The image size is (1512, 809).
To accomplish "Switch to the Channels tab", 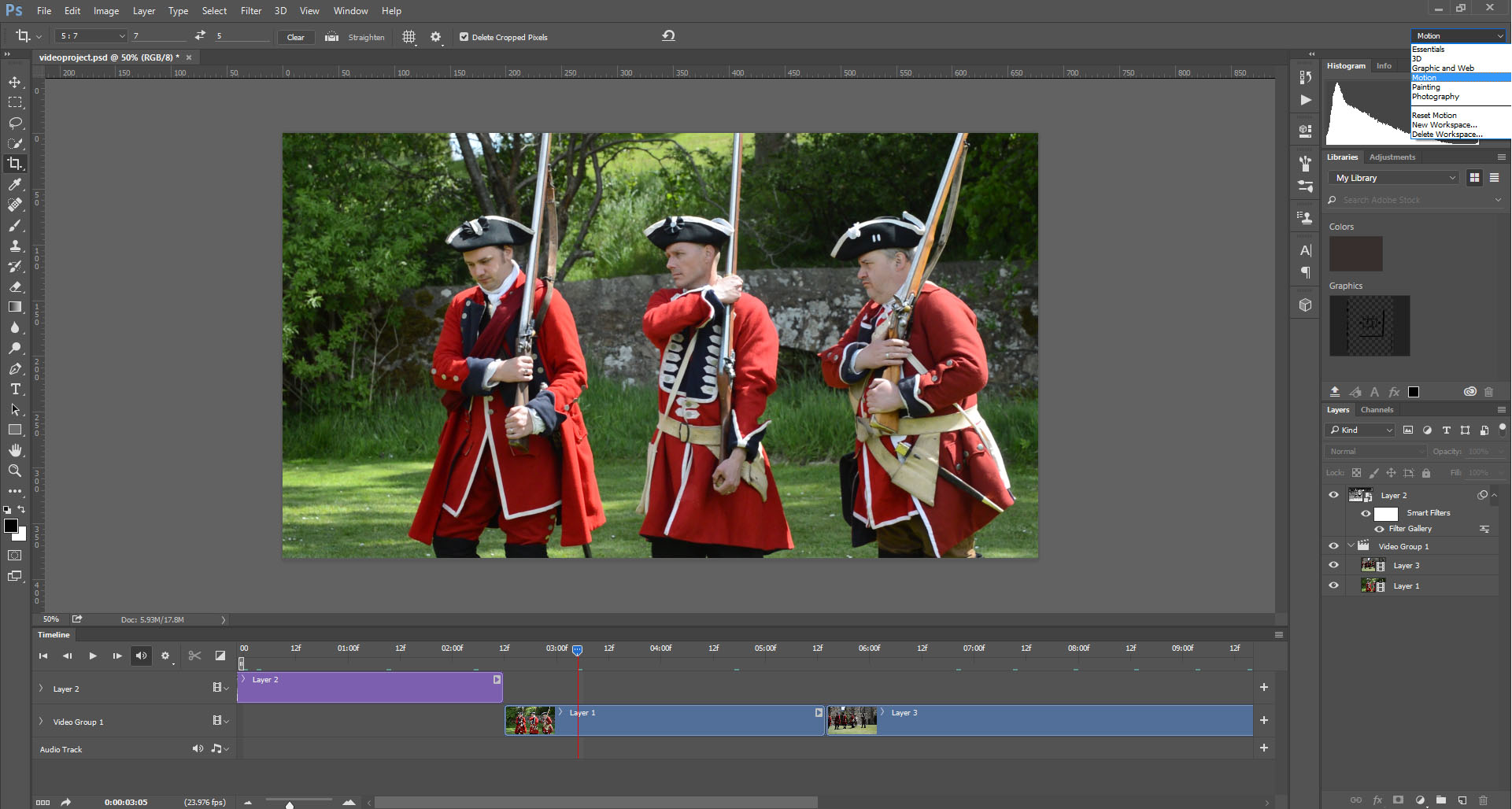I will (x=1377, y=410).
